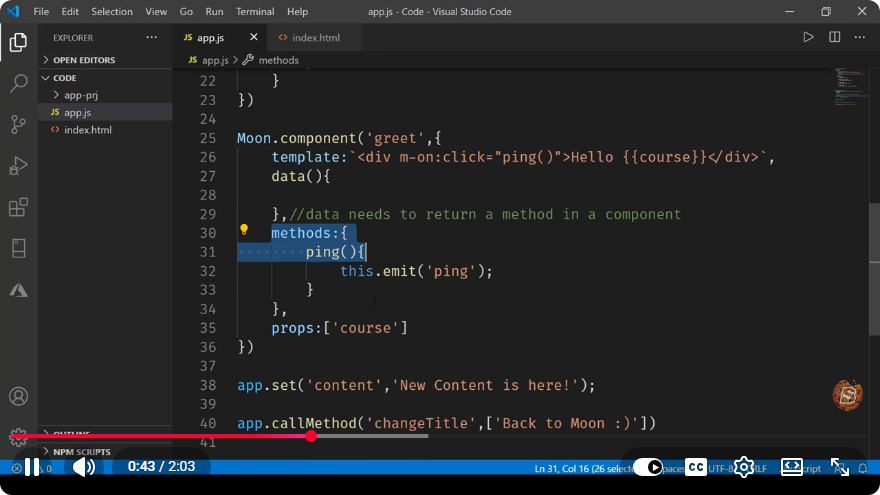Click the lightbulb quick fix icon on line 30
The image size is (880, 495).
[x=244, y=229]
